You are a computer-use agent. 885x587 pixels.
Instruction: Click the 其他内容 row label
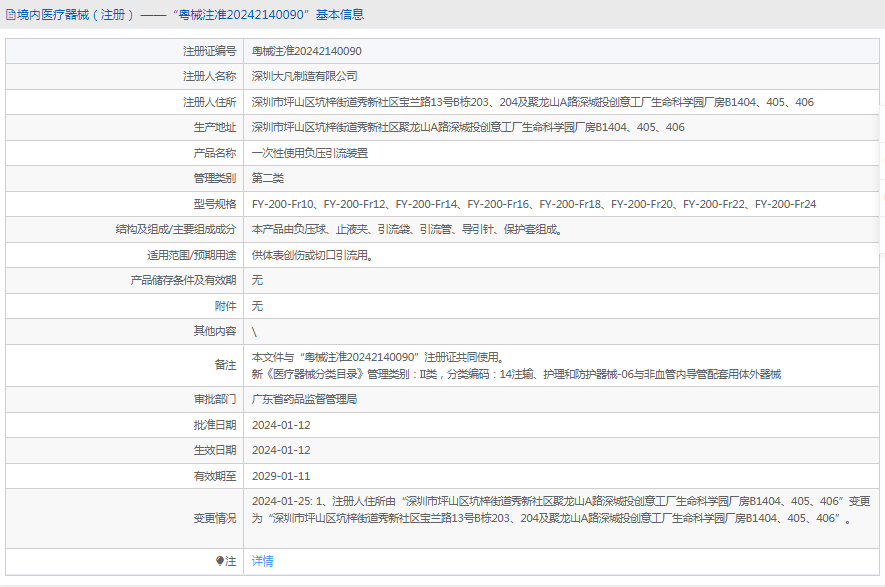point(215,331)
